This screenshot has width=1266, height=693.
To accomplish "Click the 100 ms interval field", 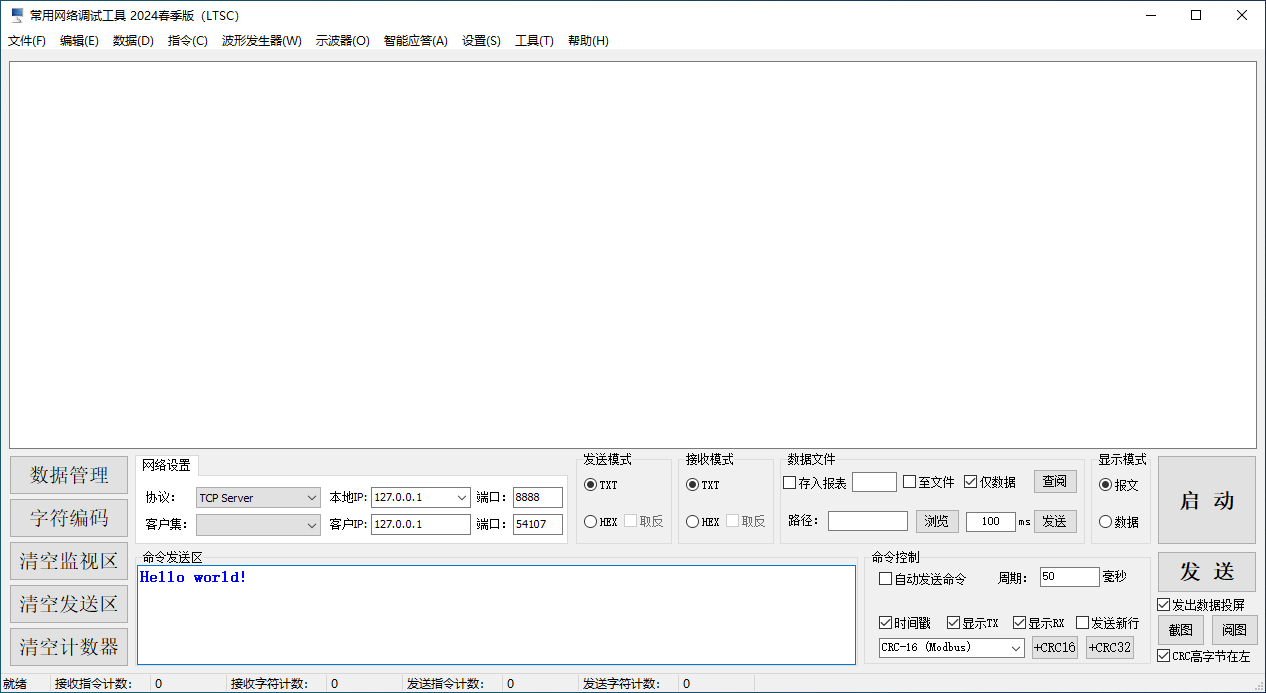I will [x=991, y=521].
